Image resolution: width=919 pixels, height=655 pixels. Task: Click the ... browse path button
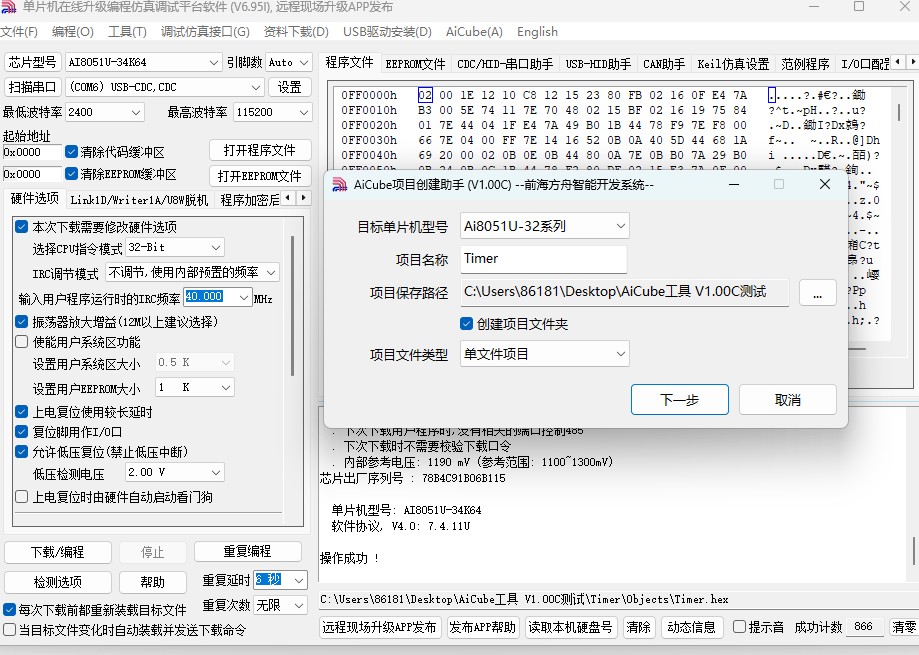pos(817,292)
